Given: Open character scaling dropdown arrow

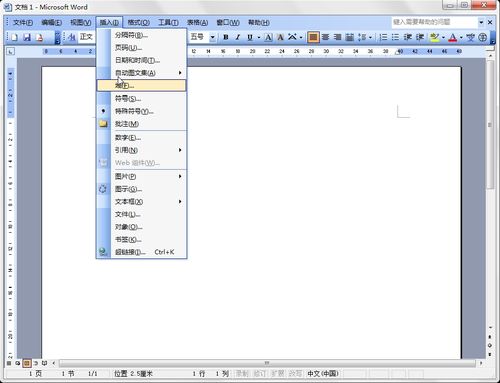Looking at the screenshot, I should pos(301,37).
